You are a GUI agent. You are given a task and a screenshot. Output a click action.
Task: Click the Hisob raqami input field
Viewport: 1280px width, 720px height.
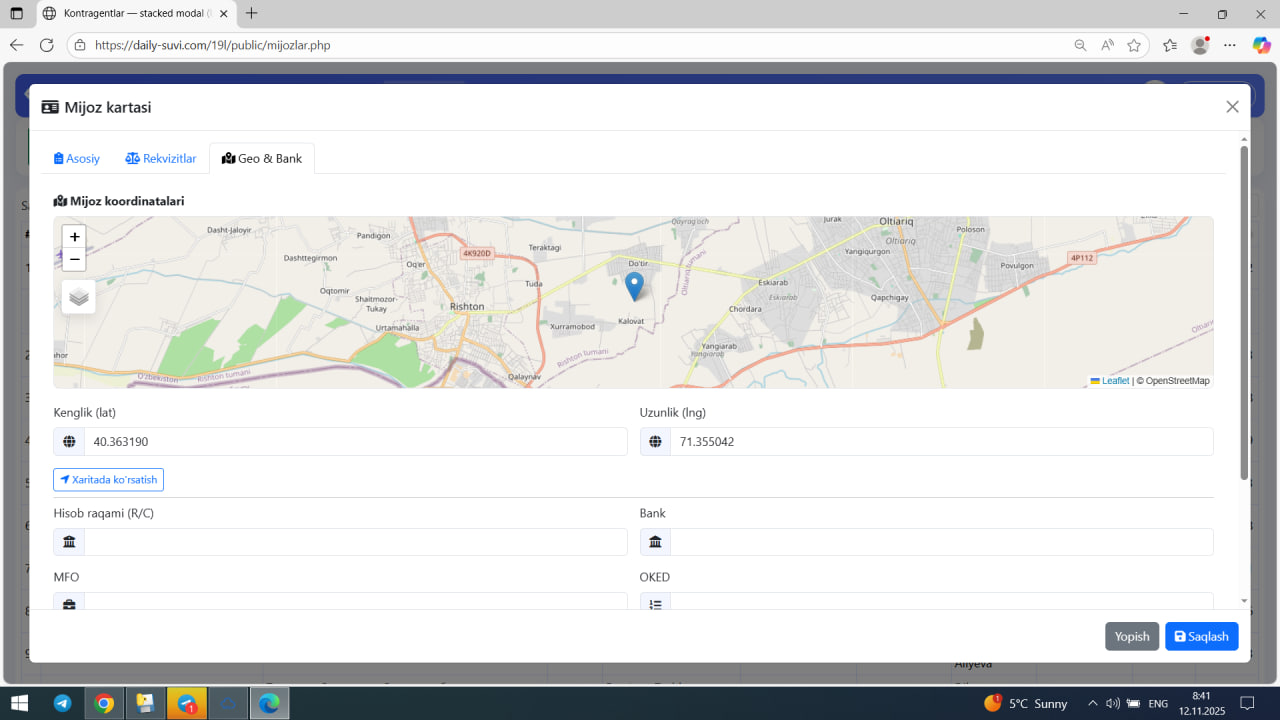(355, 542)
